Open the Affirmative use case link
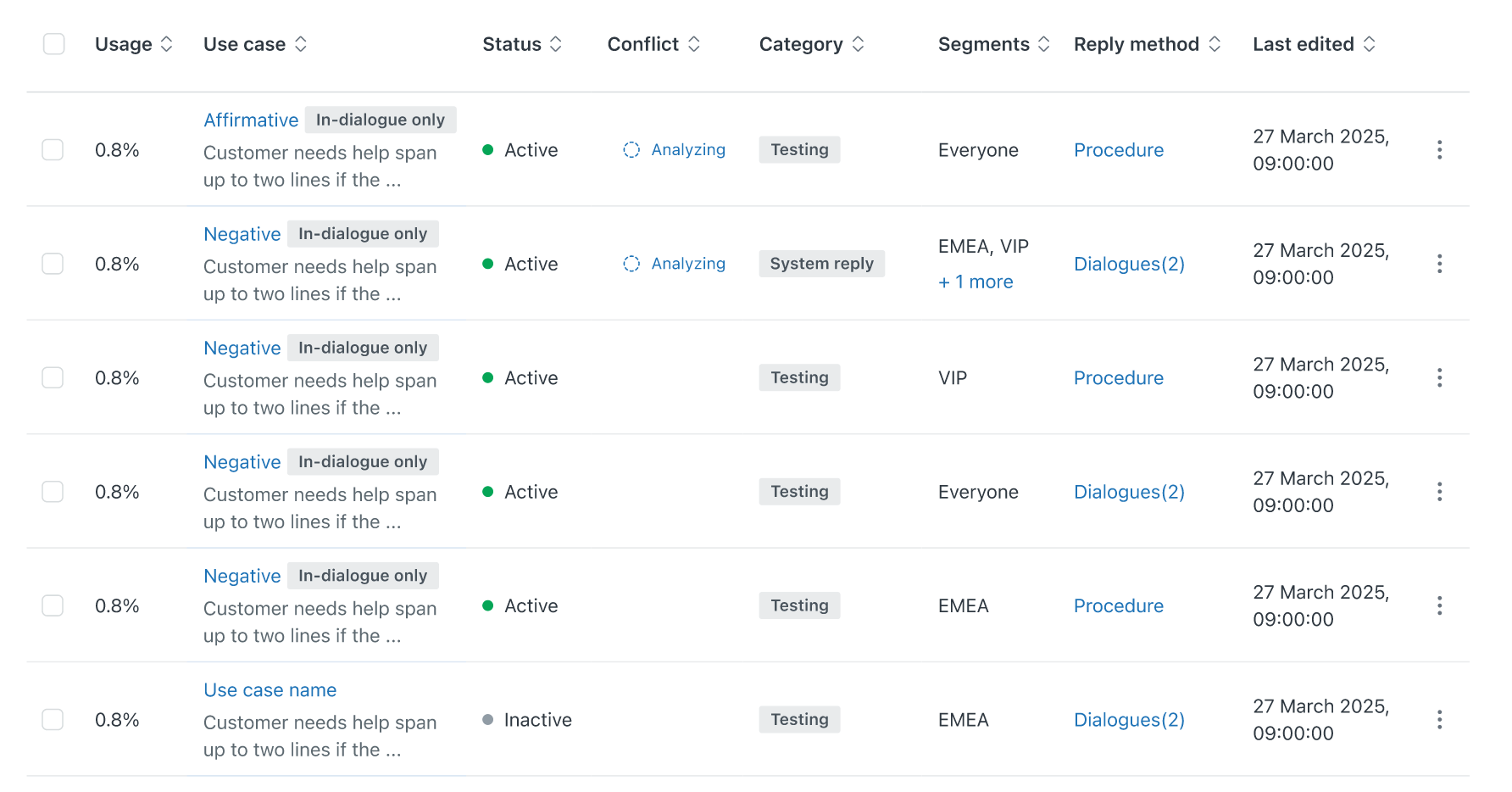Viewport: 1512px width, 792px height. click(251, 120)
